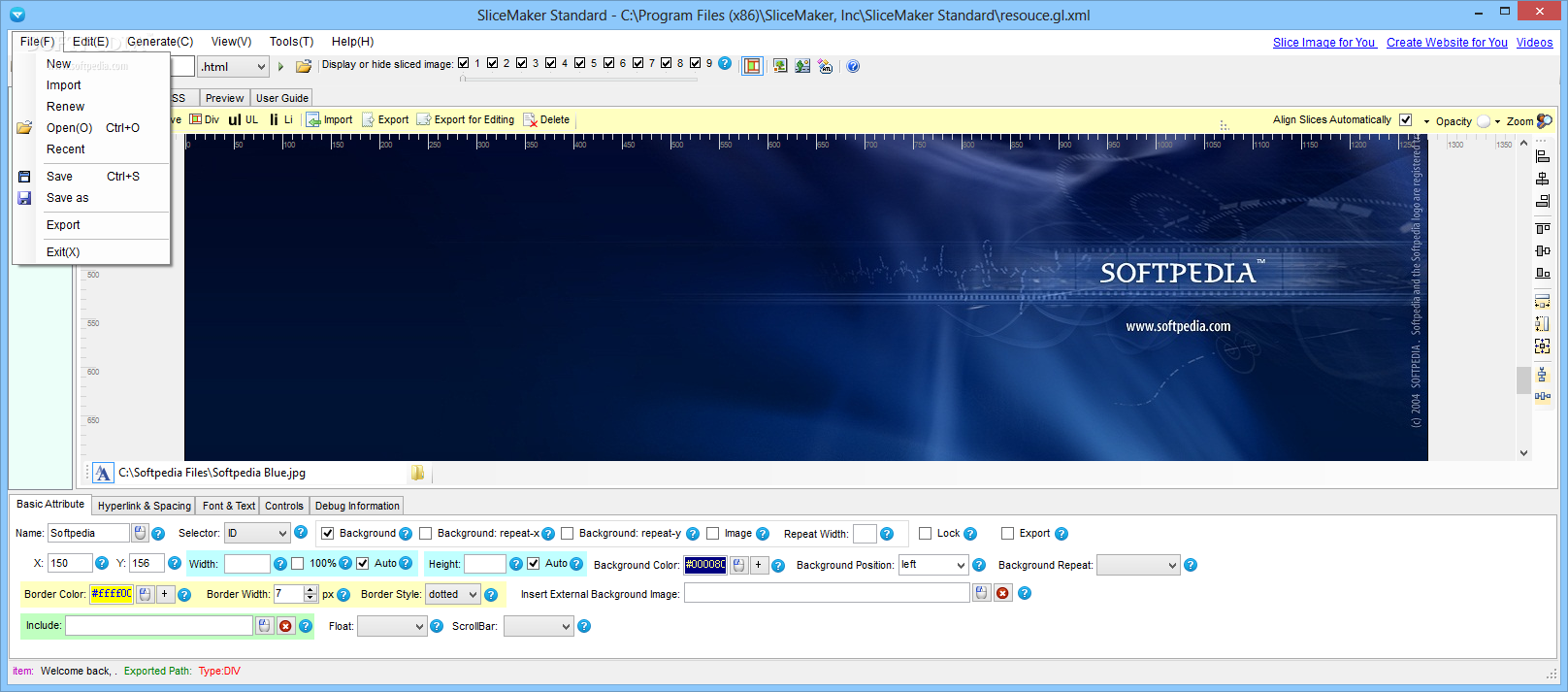Open the Videos link
The image size is (1568, 692).
point(1534,42)
